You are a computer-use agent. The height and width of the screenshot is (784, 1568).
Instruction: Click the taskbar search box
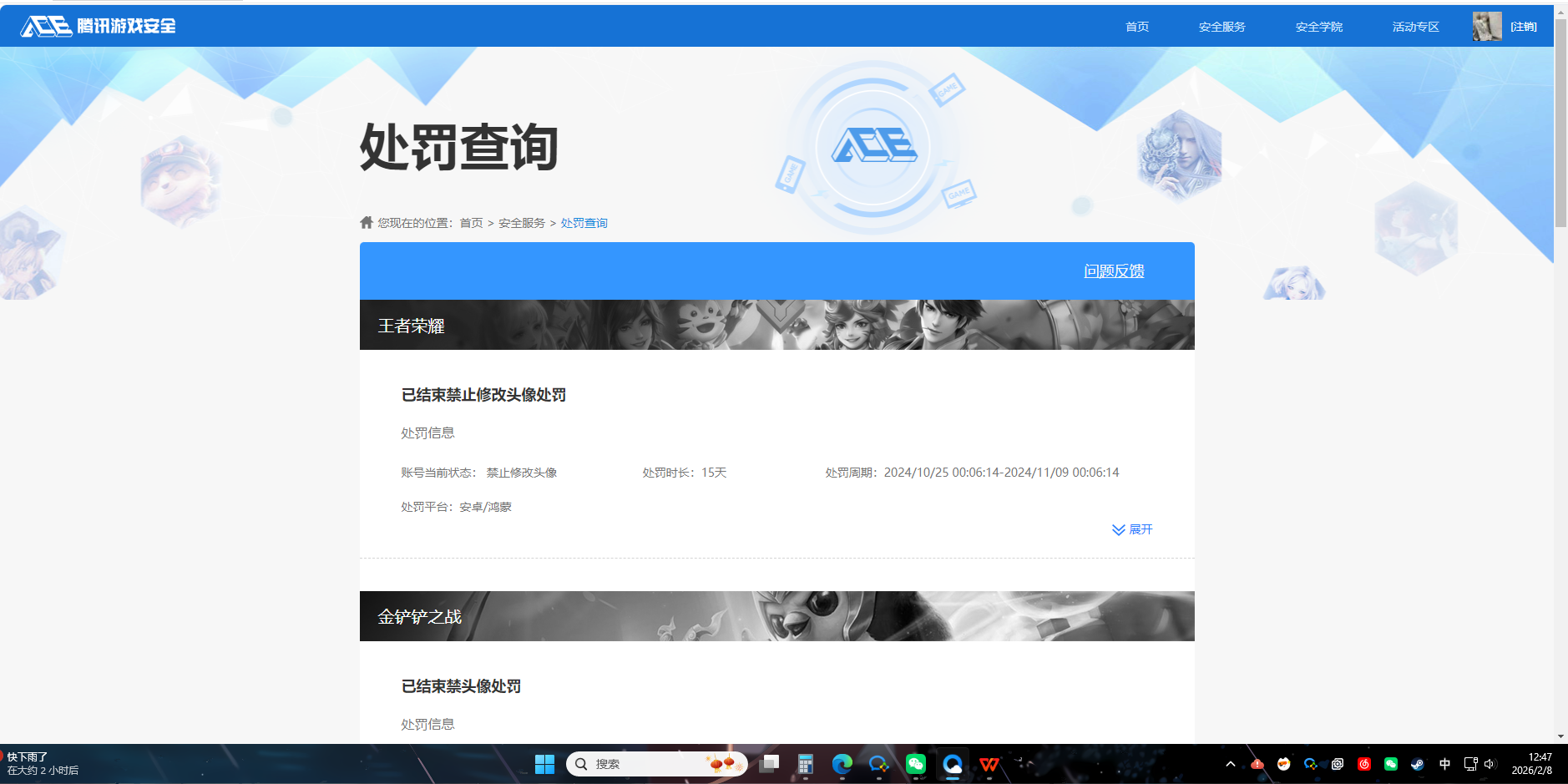(656, 764)
